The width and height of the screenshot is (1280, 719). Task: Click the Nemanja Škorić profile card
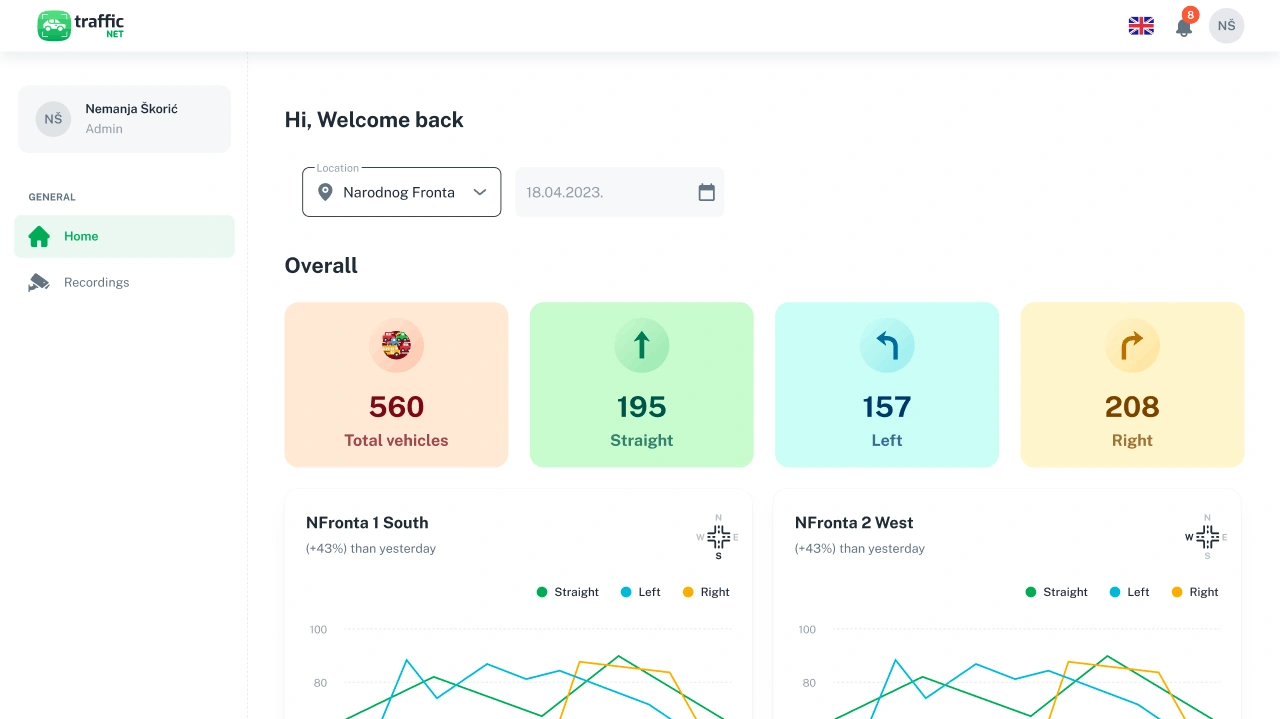pyautogui.click(x=124, y=119)
